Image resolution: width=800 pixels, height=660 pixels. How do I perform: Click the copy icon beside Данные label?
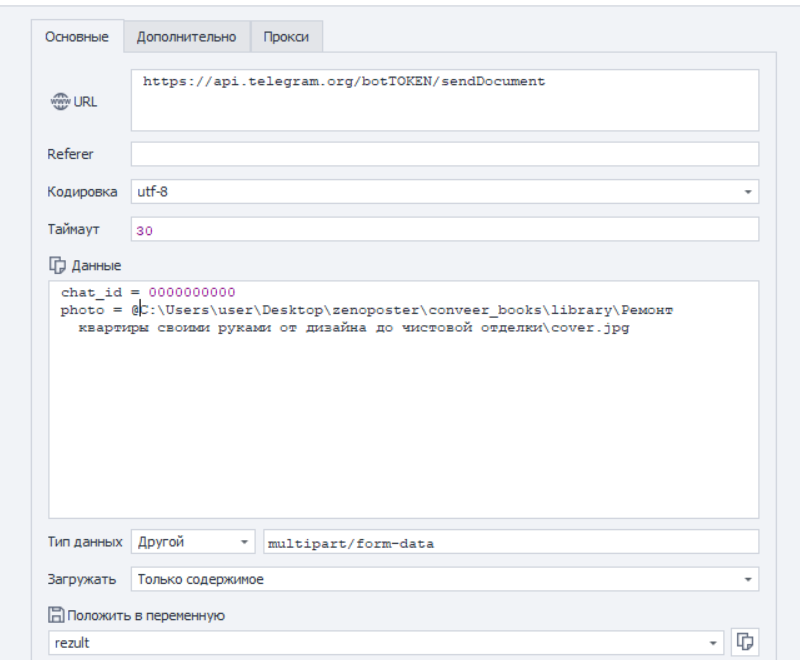(x=56, y=266)
